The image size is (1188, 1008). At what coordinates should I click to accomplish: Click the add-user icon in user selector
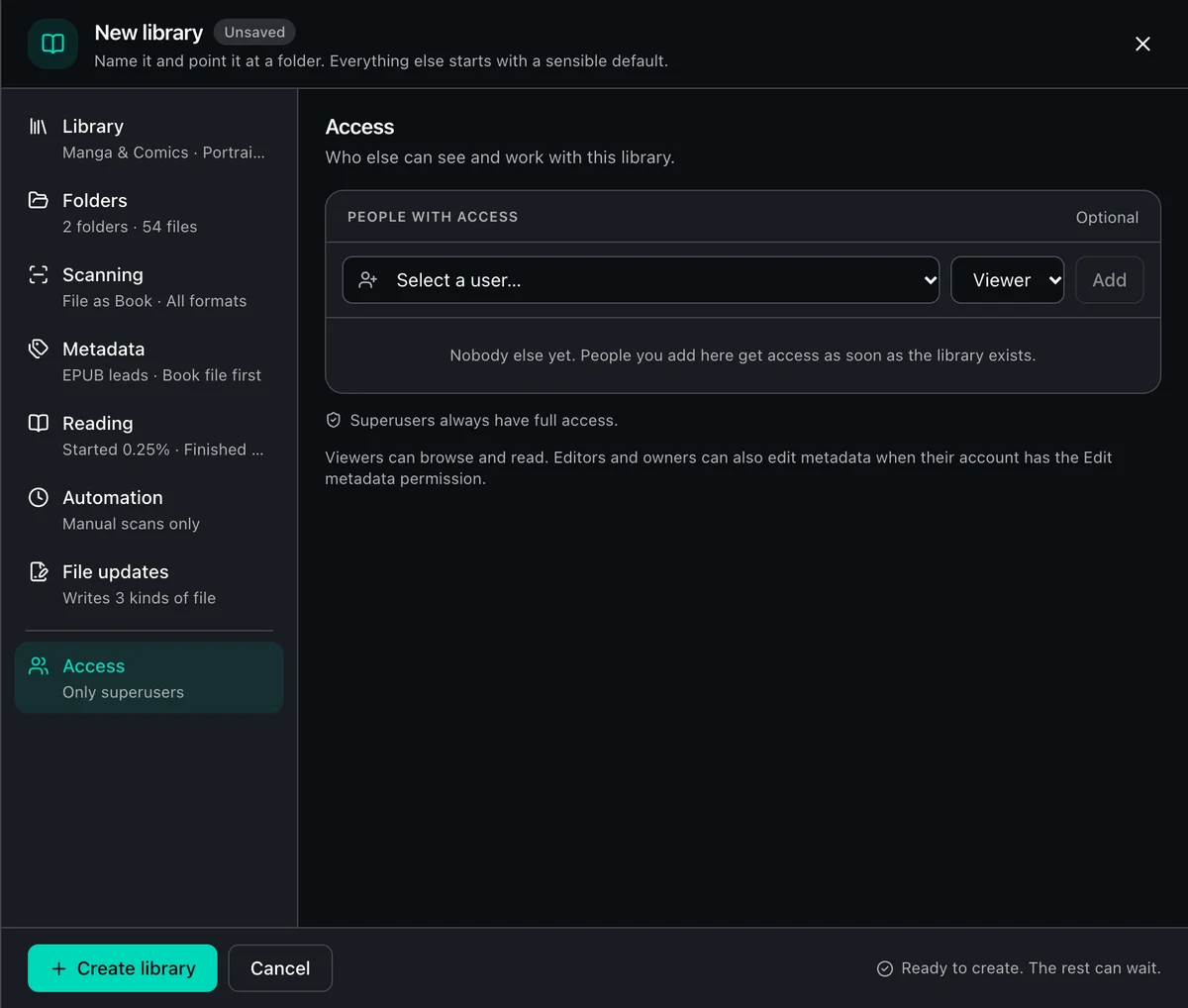pos(368,280)
